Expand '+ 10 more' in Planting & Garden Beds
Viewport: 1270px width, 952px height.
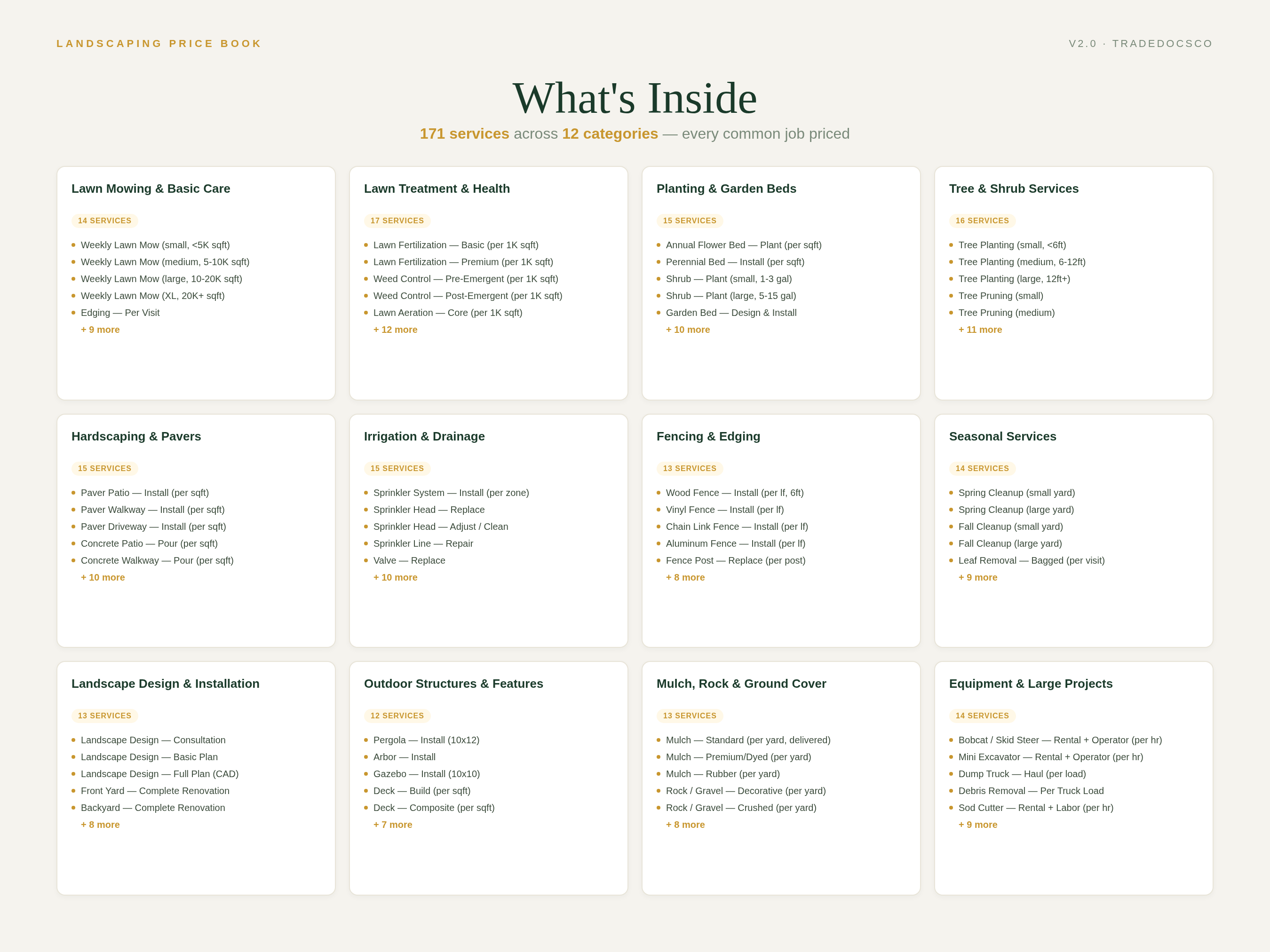tap(688, 330)
